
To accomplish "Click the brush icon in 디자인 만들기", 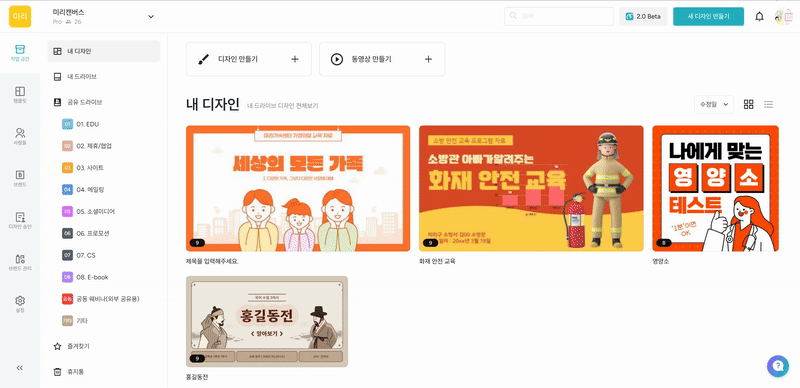I will pos(203,59).
